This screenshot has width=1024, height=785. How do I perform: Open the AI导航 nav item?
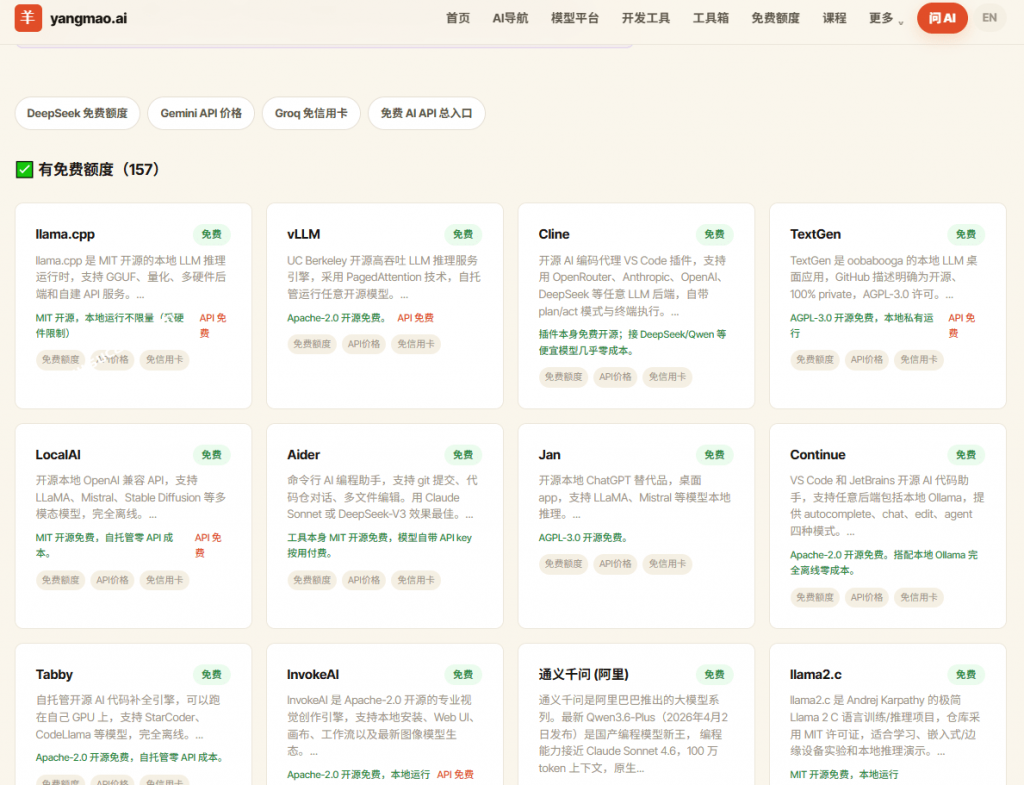[x=510, y=18]
